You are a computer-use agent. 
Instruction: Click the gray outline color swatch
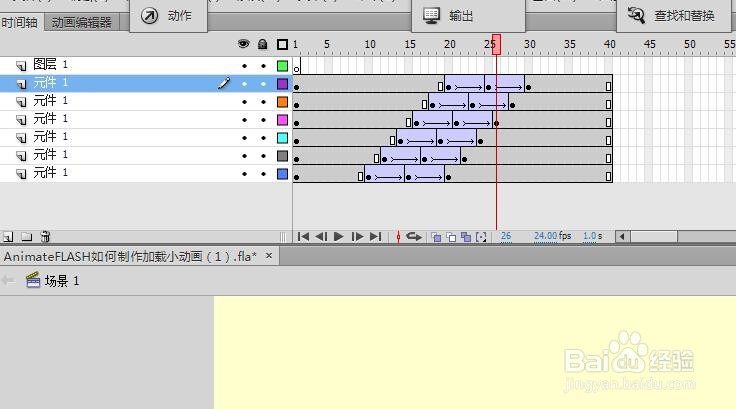pyautogui.click(x=282, y=155)
